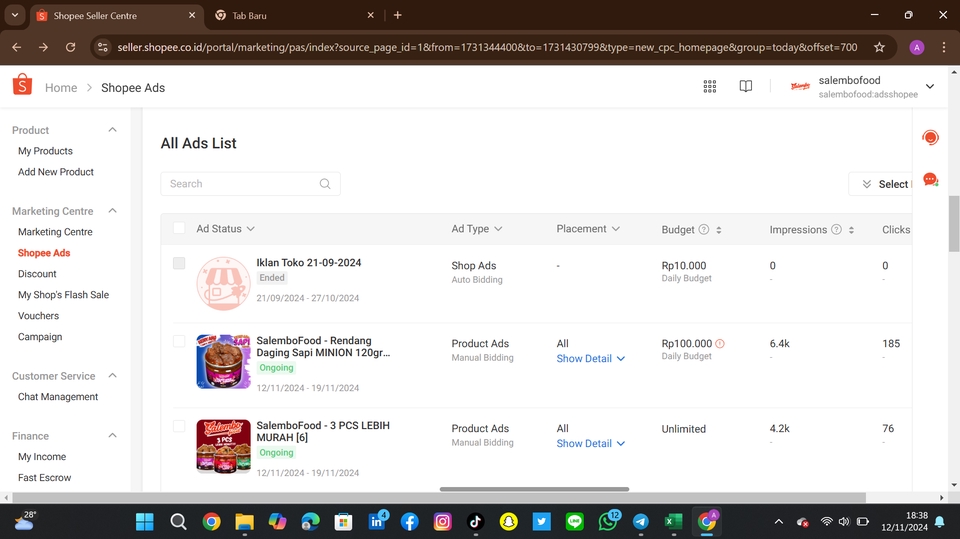Open Campaign in sidebar
The width and height of the screenshot is (960, 539).
[40, 337]
